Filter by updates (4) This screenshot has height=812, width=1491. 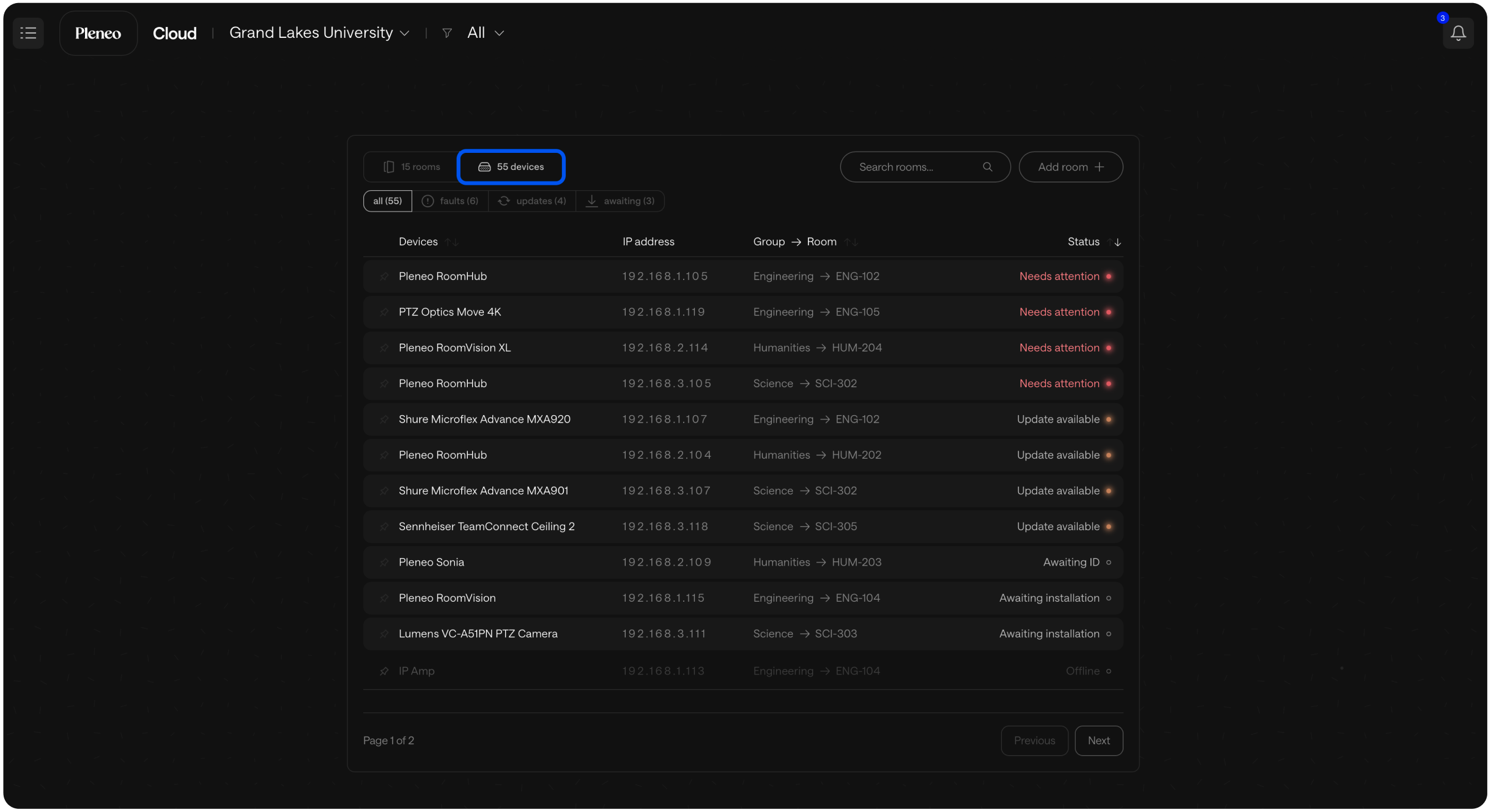532,201
